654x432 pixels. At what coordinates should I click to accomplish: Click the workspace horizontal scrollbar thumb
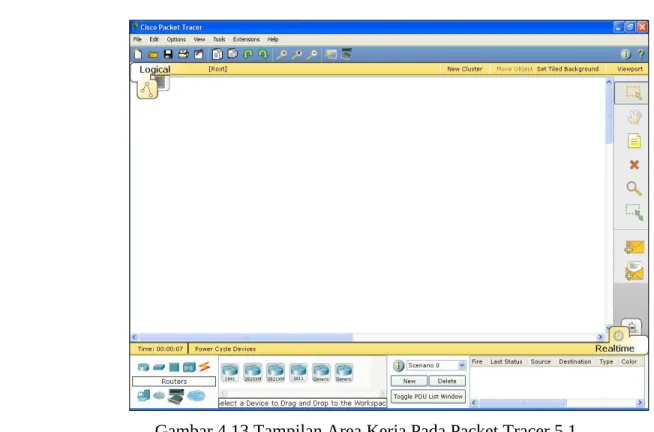[246, 337]
